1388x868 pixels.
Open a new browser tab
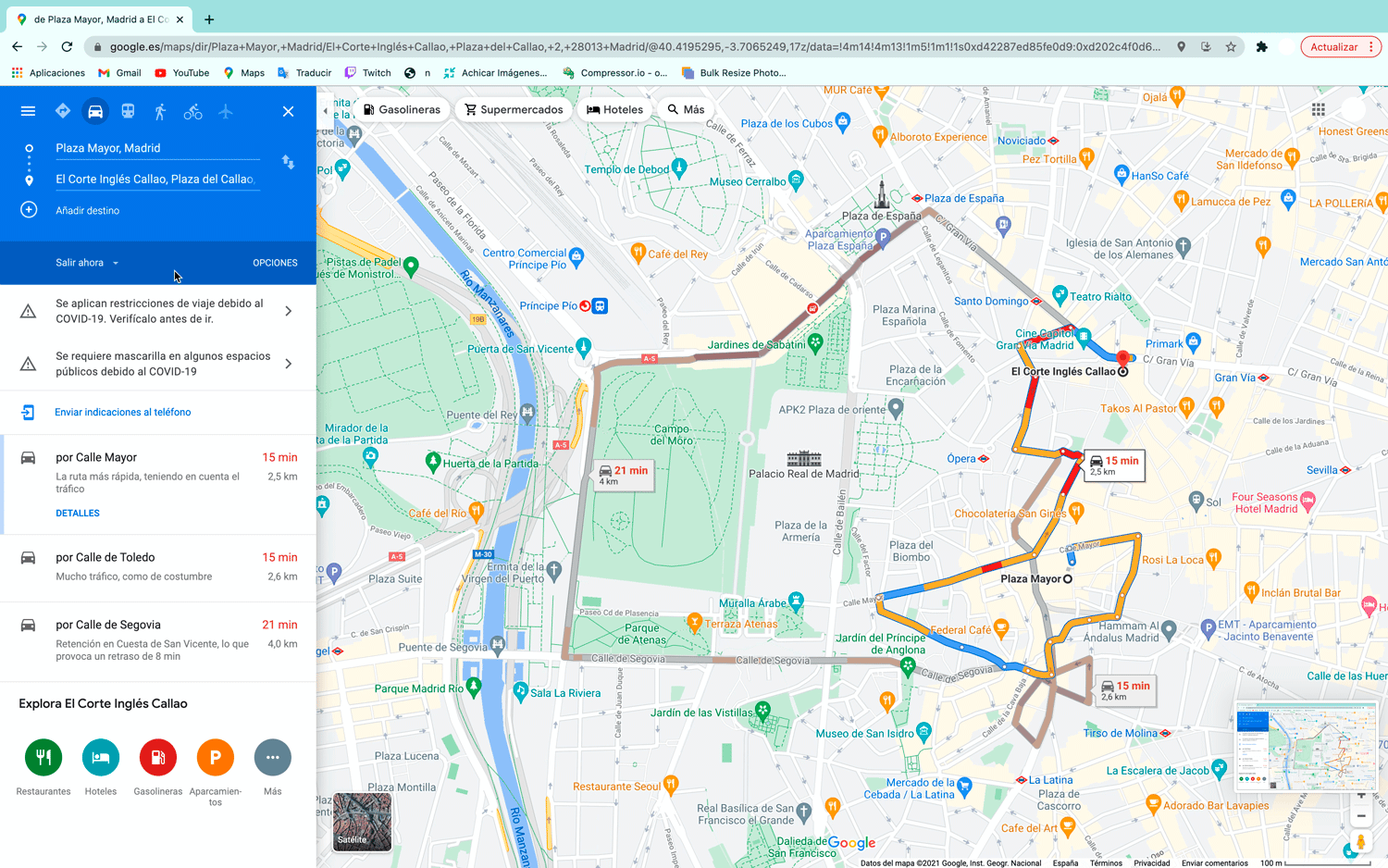209,19
